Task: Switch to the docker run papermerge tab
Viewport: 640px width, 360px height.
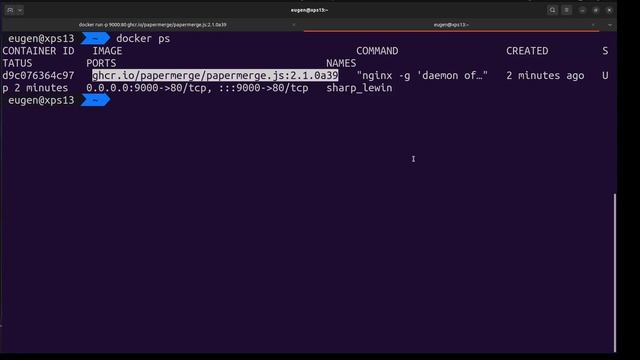Action: click(x=152, y=25)
